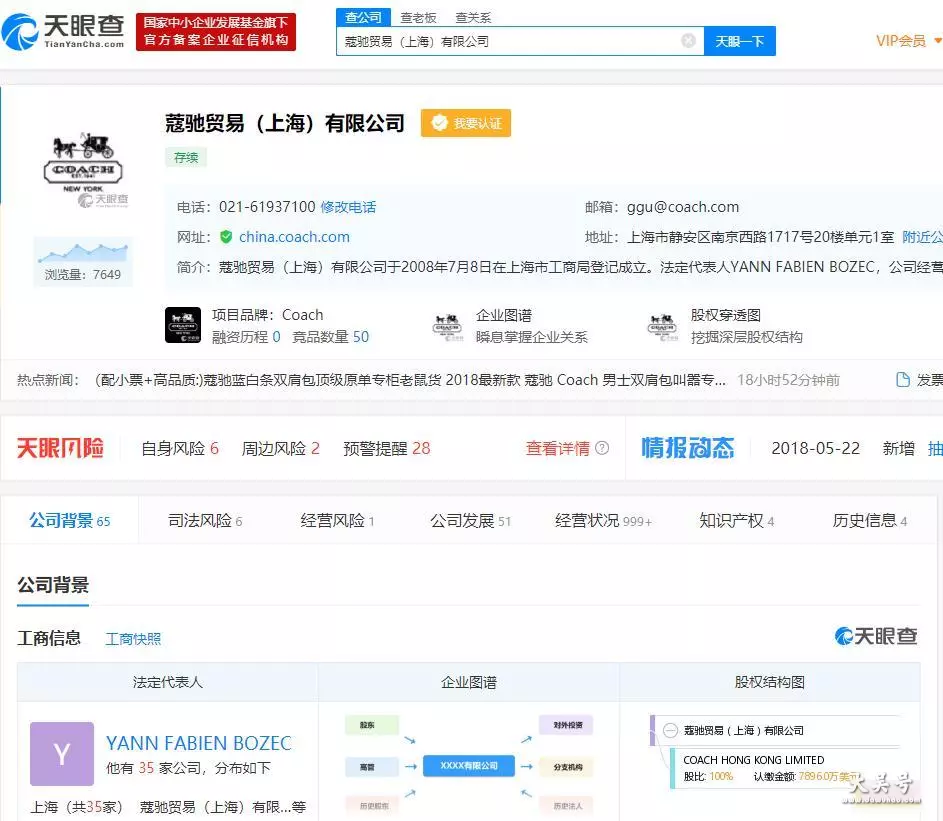Click the VIP会员 label
The image size is (943, 821).
tap(901, 41)
